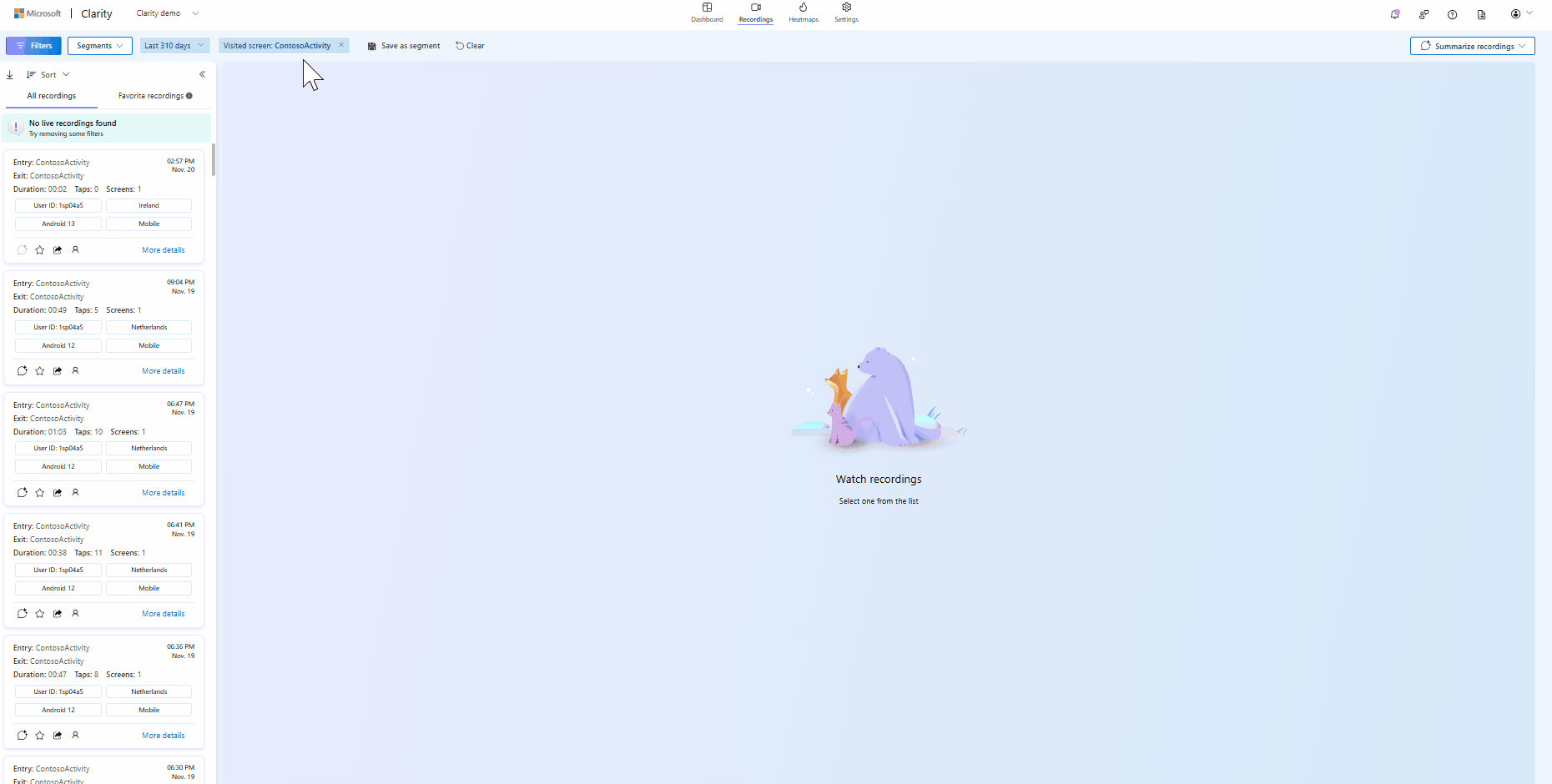Image resolution: width=1552 pixels, height=784 pixels.
Task: Share the 06:47 PM Nov. 19 recording
Action: click(x=58, y=492)
